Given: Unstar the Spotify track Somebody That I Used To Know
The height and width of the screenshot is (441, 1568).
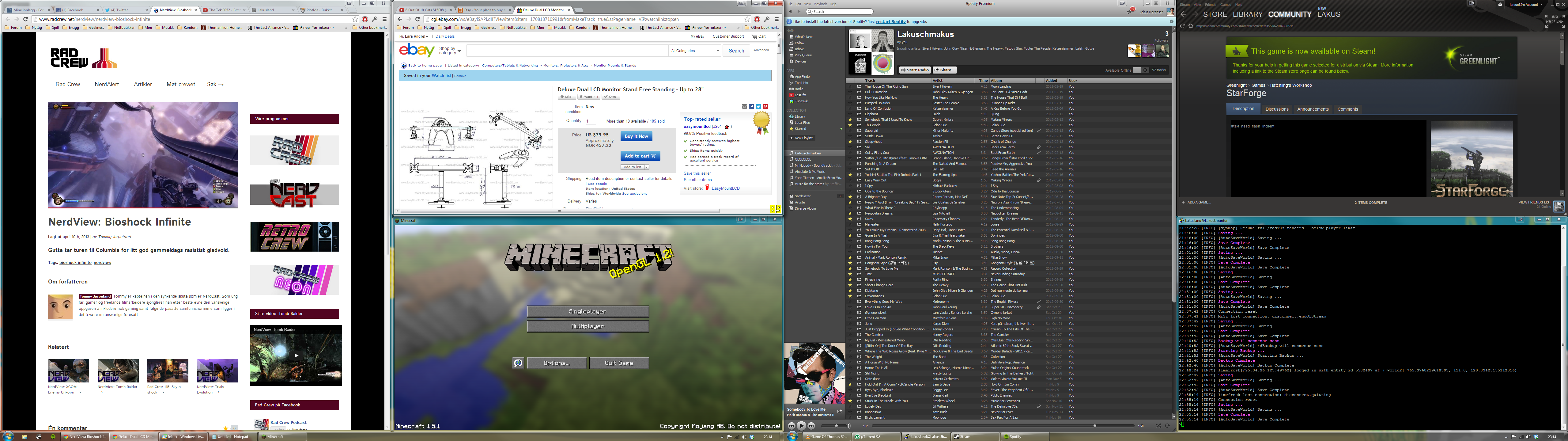Looking at the screenshot, I should (x=850, y=120).
